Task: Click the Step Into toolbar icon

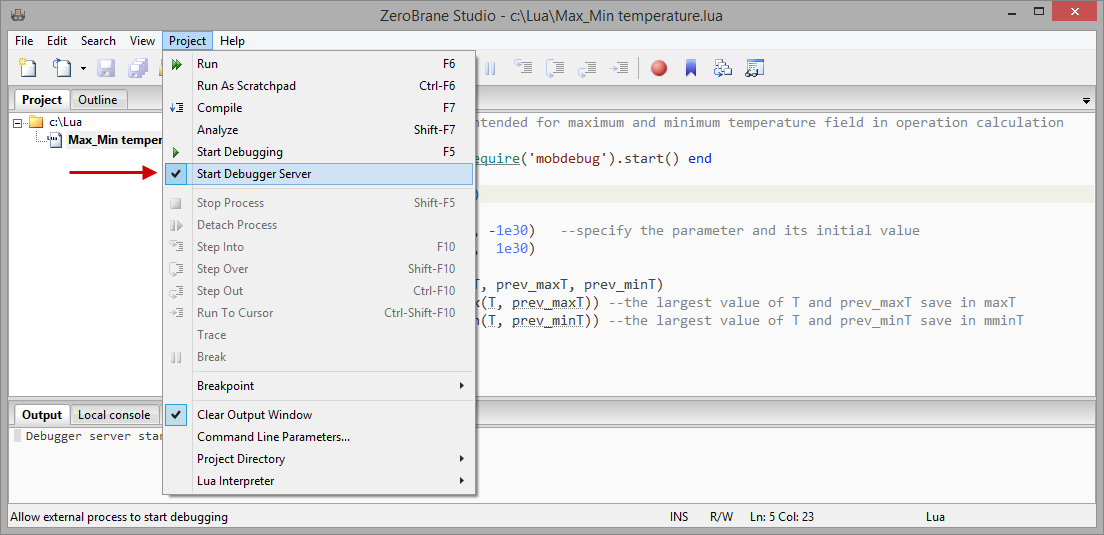Action: [522, 68]
